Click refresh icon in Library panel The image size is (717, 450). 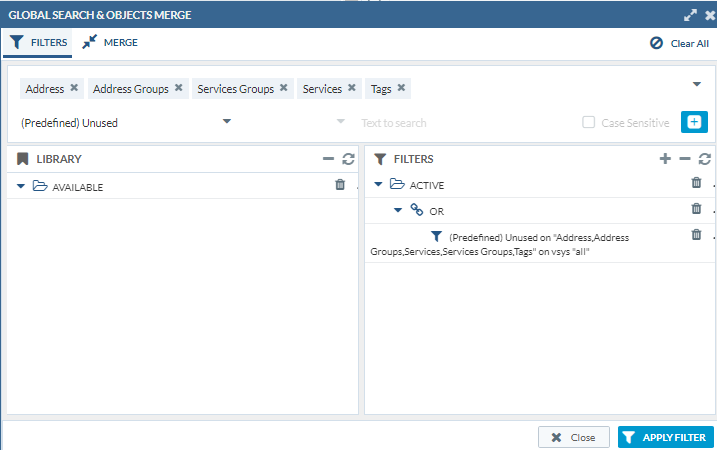pos(348,159)
